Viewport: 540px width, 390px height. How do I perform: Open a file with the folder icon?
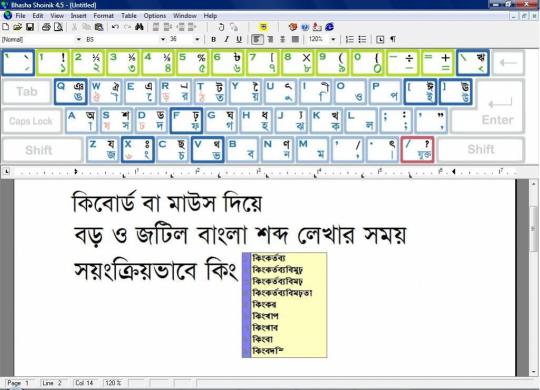18,27
